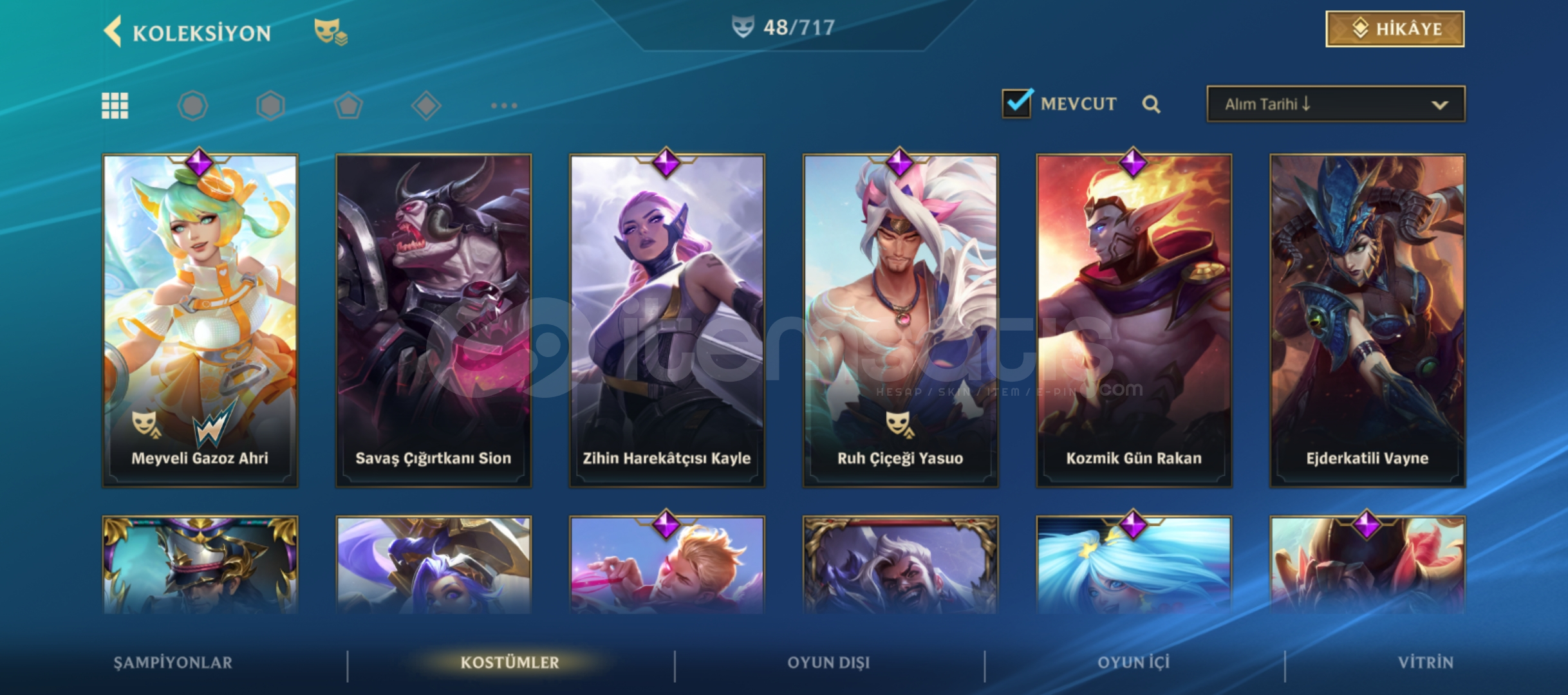Open more filters via the three dots
The height and width of the screenshot is (695, 1568).
pyautogui.click(x=504, y=106)
